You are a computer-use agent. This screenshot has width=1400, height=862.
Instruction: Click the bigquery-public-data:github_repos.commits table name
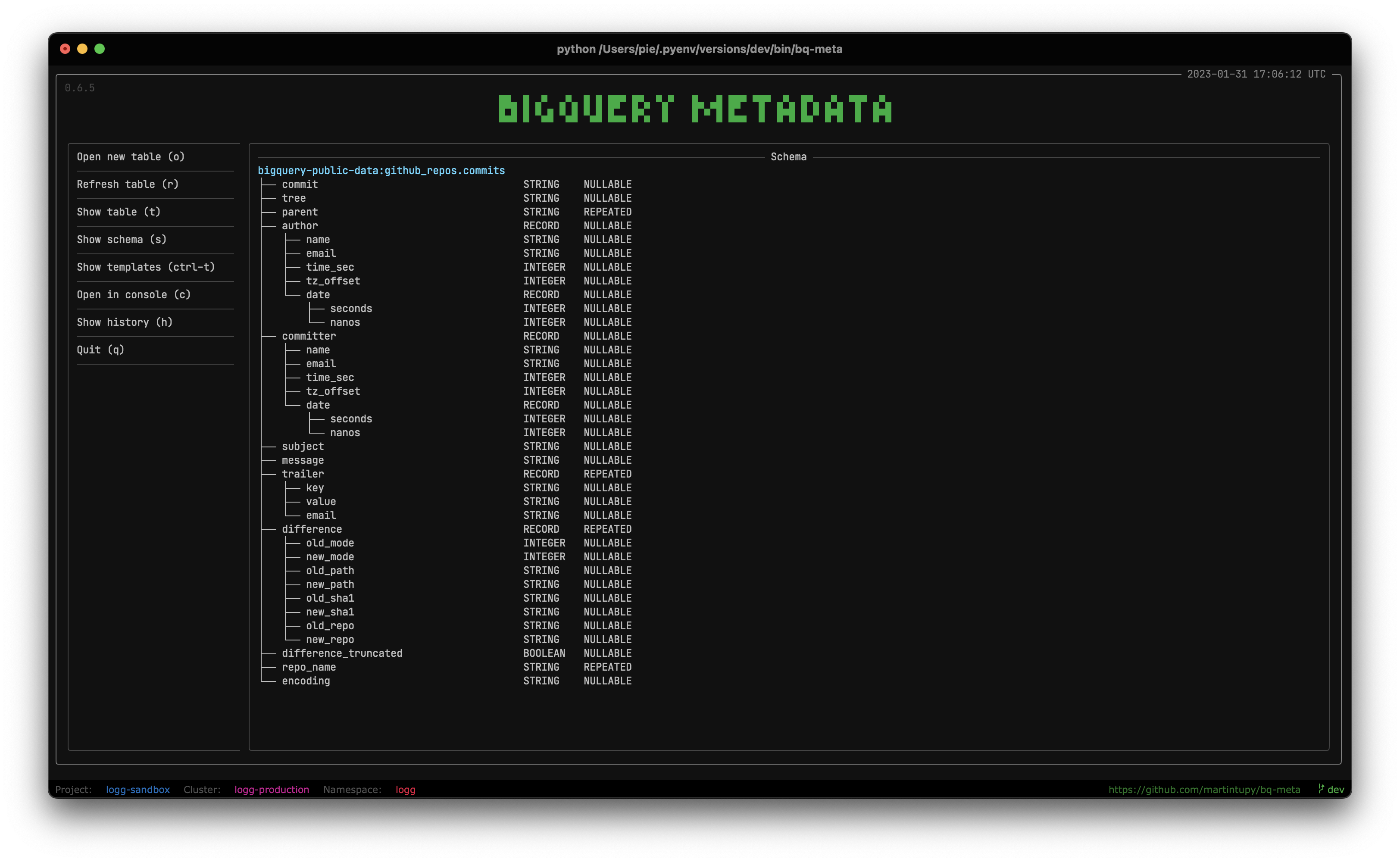coord(381,171)
